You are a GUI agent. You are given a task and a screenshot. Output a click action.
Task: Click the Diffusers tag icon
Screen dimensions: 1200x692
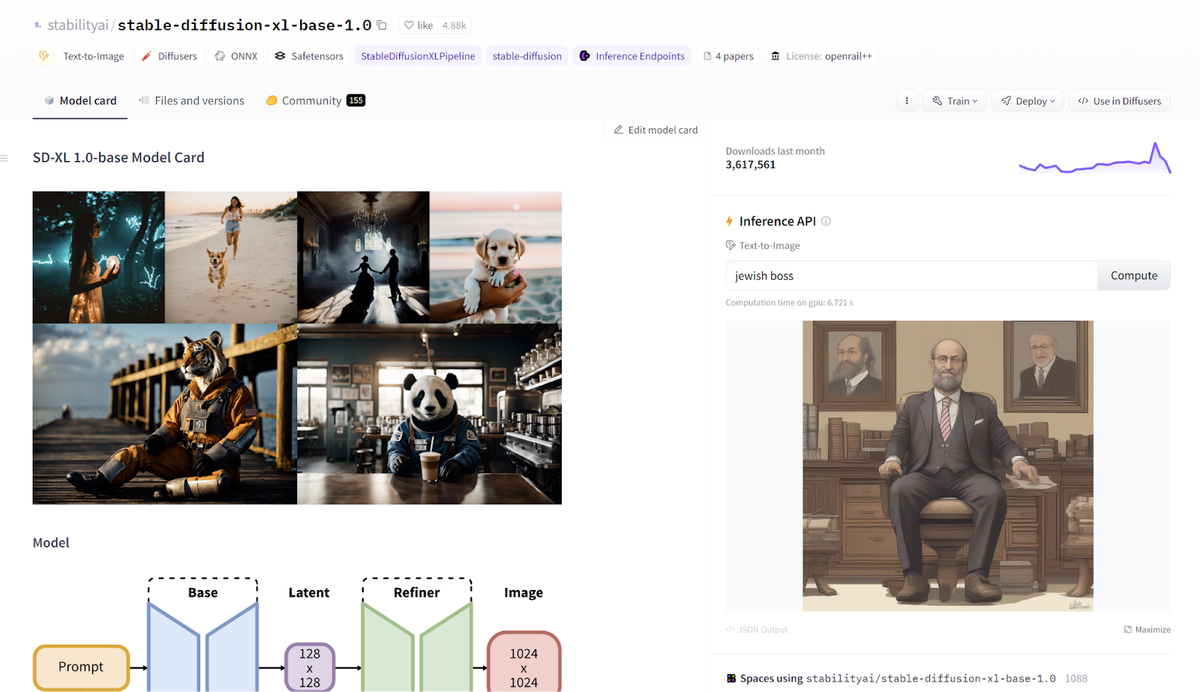click(x=147, y=56)
